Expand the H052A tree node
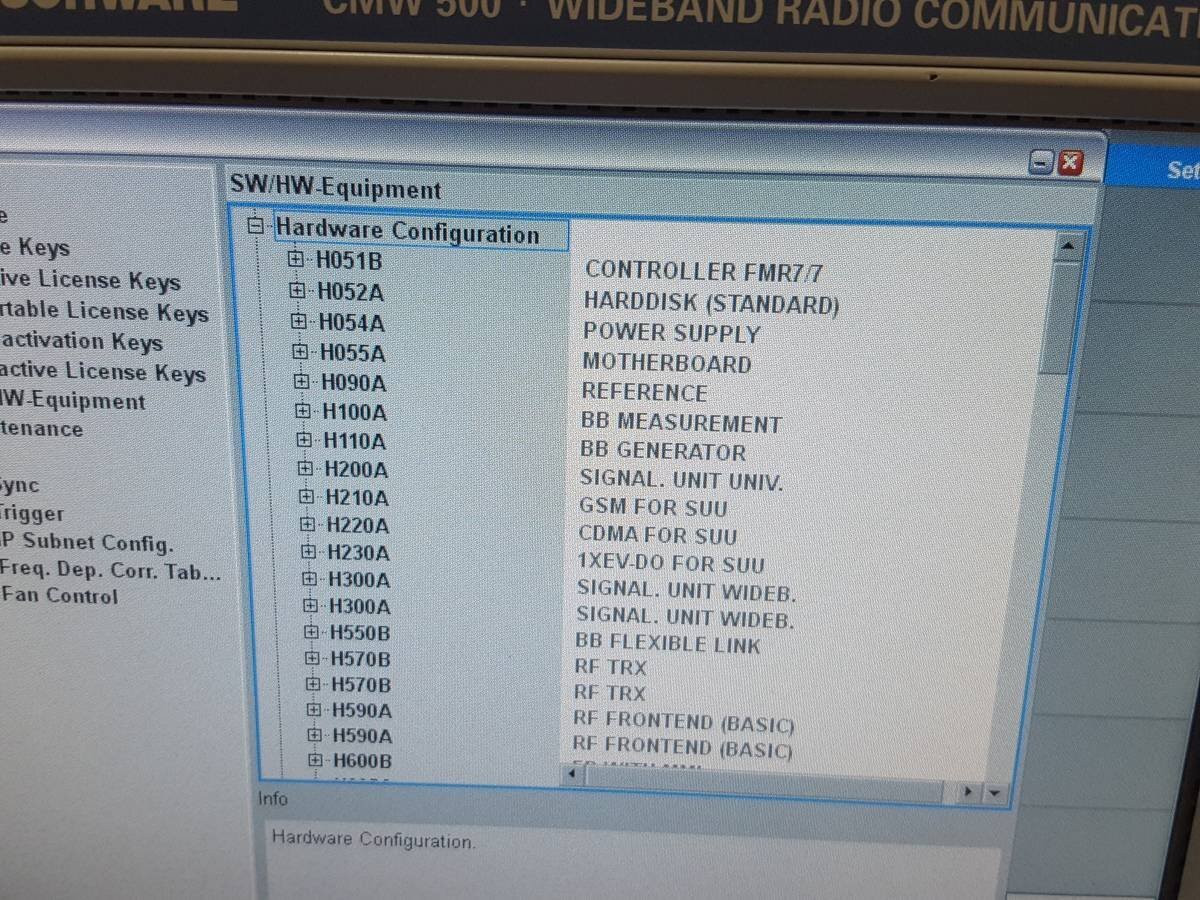 click(x=297, y=291)
